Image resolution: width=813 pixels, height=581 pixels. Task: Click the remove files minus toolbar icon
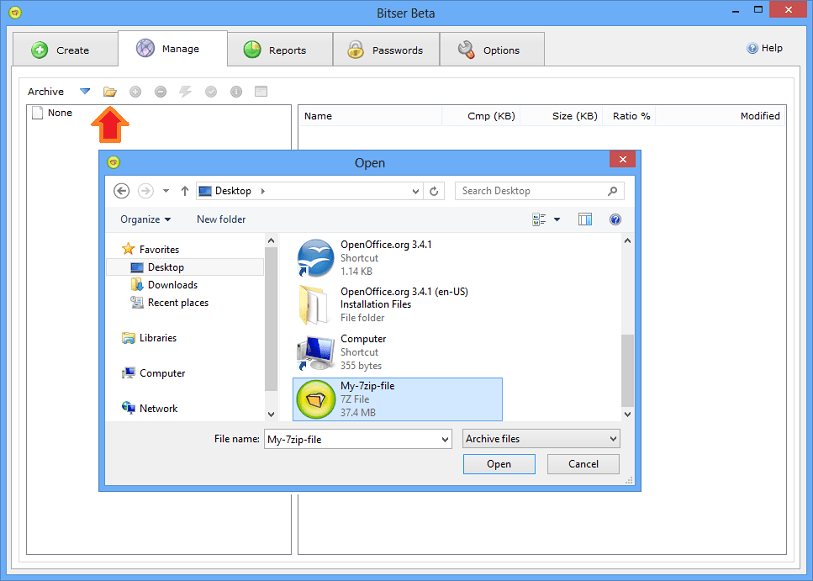click(x=161, y=92)
